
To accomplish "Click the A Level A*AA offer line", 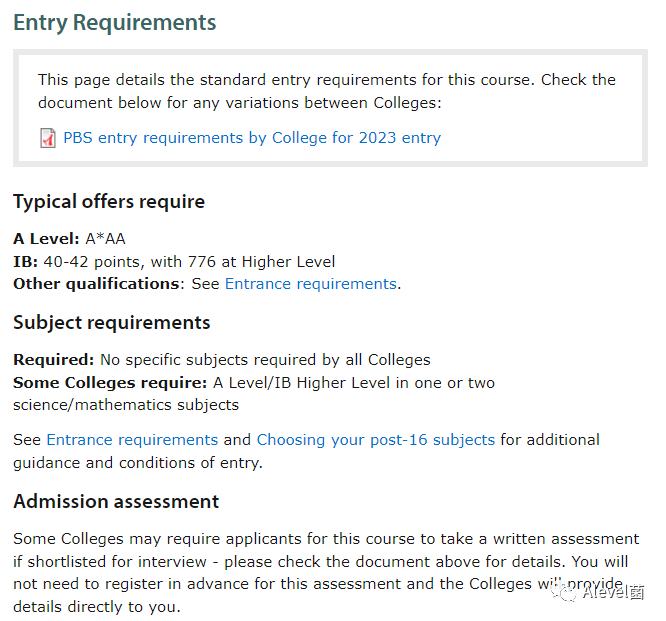I will click(70, 239).
